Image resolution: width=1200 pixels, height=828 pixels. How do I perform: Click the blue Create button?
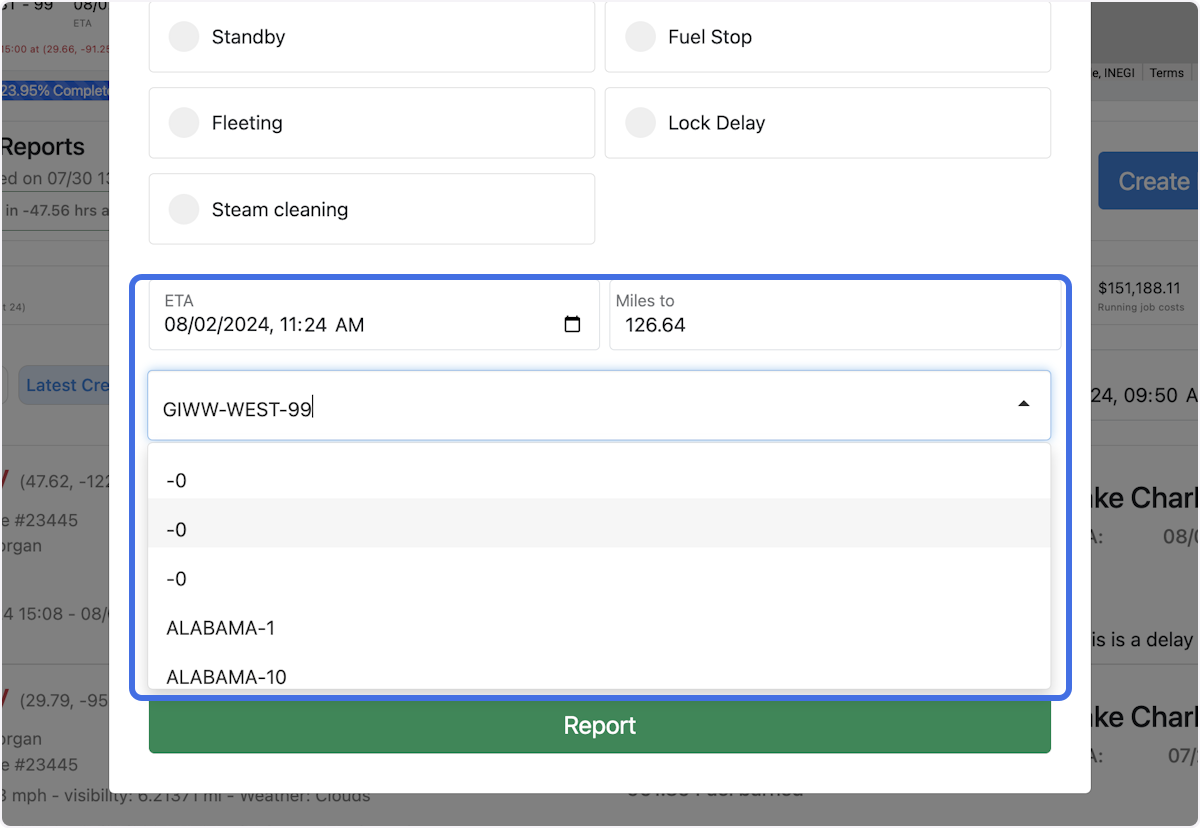point(1156,181)
